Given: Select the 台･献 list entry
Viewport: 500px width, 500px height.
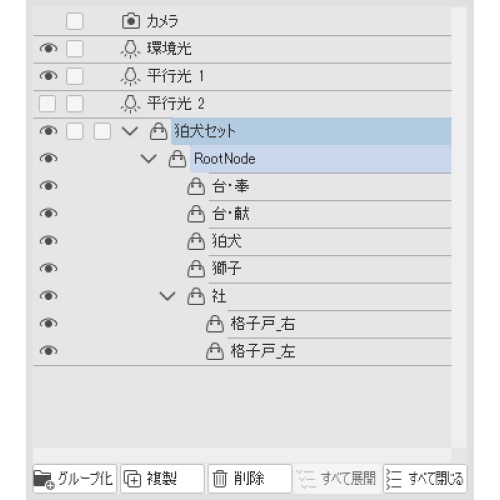Looking at the screenshot, I should click(231, 214).
